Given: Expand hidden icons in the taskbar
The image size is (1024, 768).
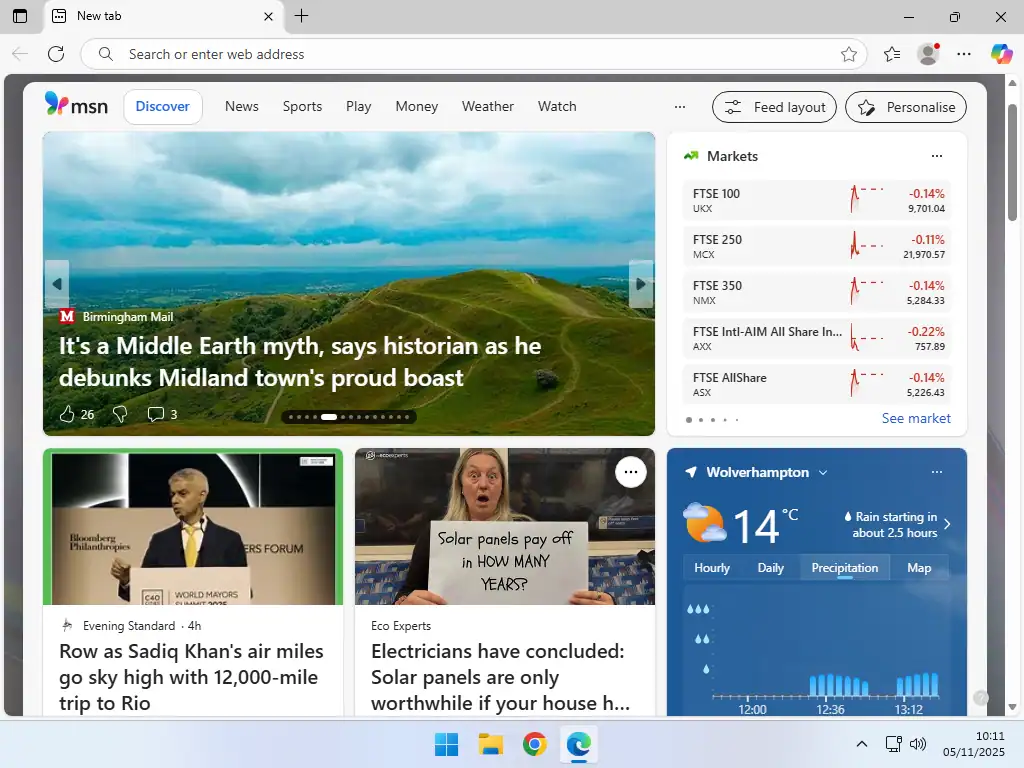Looking at the screenshot, I should pyautogui.click(x=861, y=744).
